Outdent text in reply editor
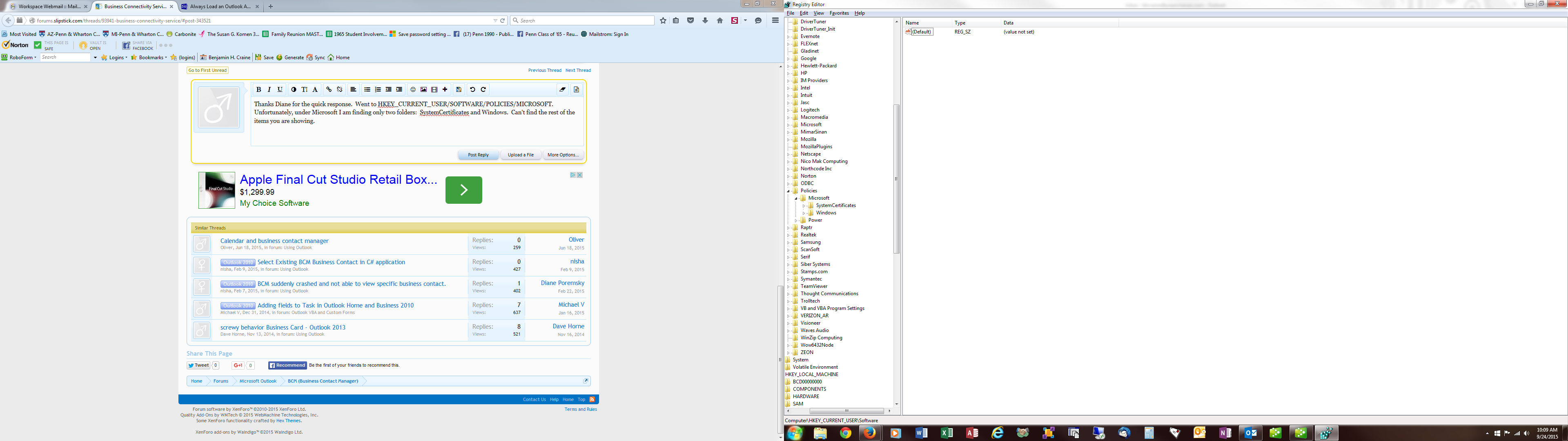The width and height of the screenshot is (1568, 441). pos(388,89)
